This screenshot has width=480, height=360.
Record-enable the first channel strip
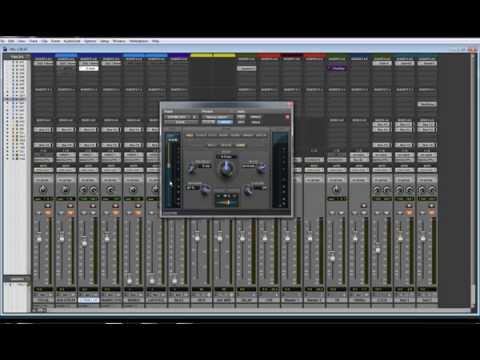point(48,206)
